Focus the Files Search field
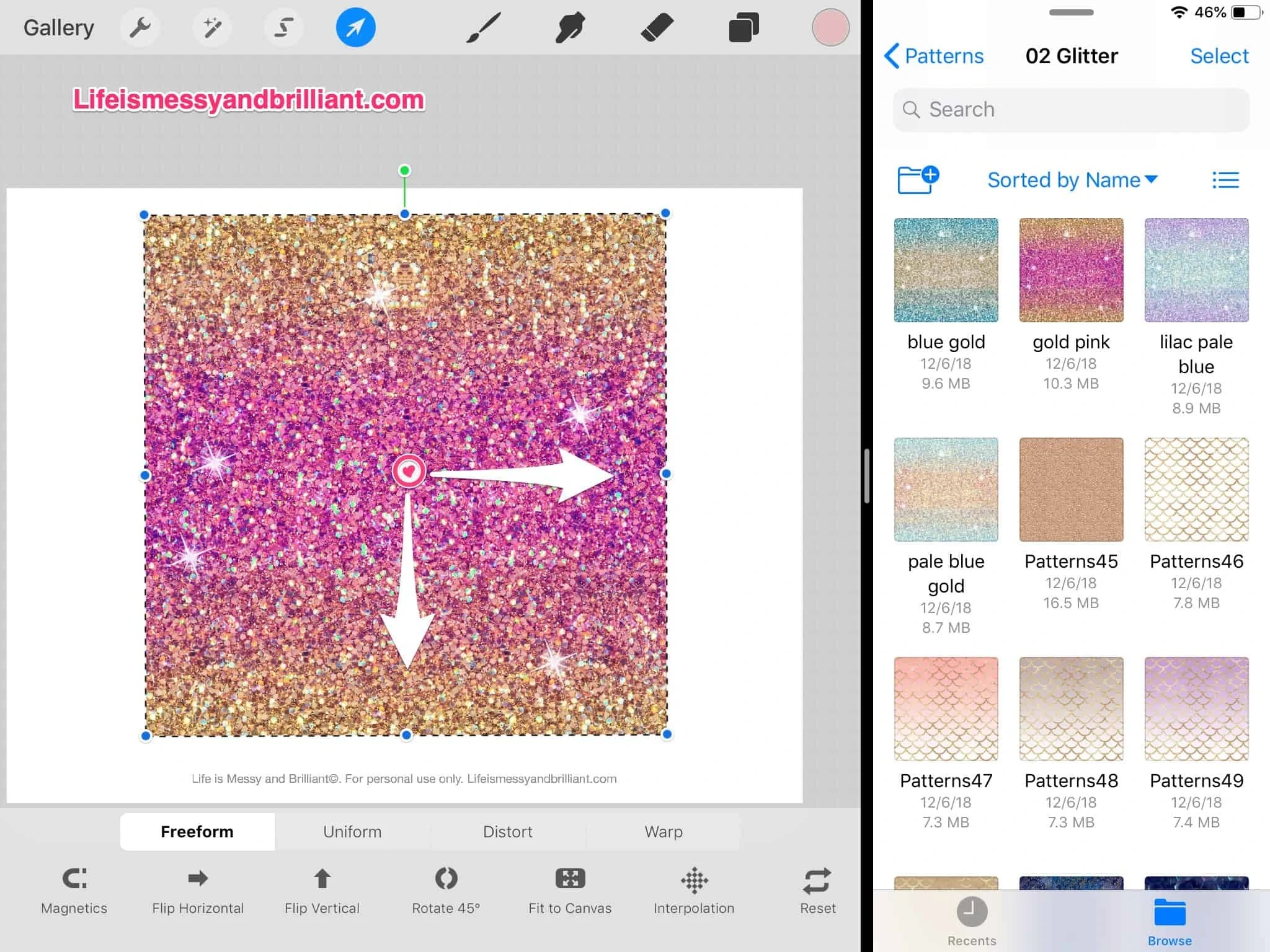The width and height of the screenshot is (1270, 952). [x=1071, y=110]
